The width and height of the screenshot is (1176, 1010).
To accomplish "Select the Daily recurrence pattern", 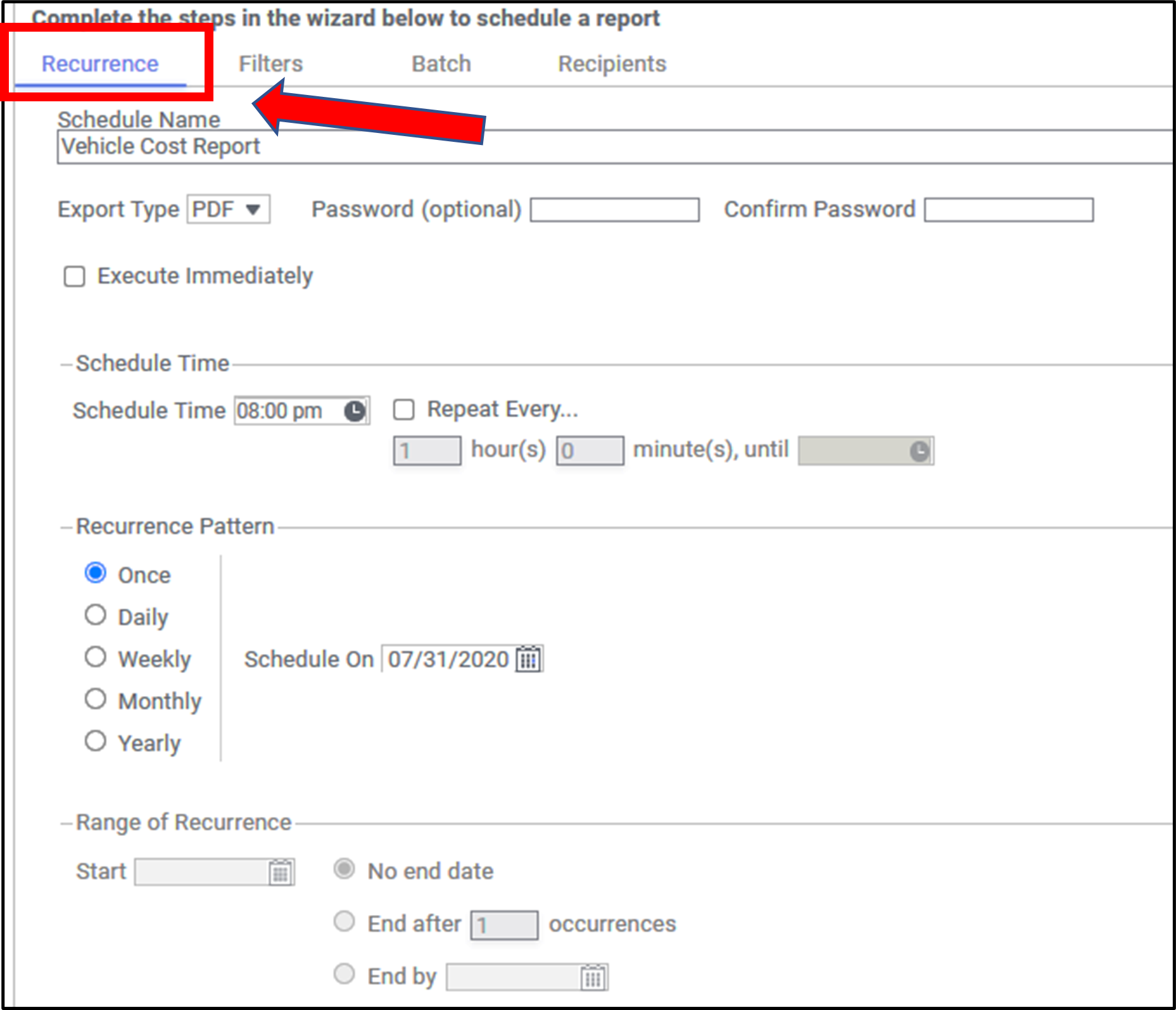I will coord(96,615).
